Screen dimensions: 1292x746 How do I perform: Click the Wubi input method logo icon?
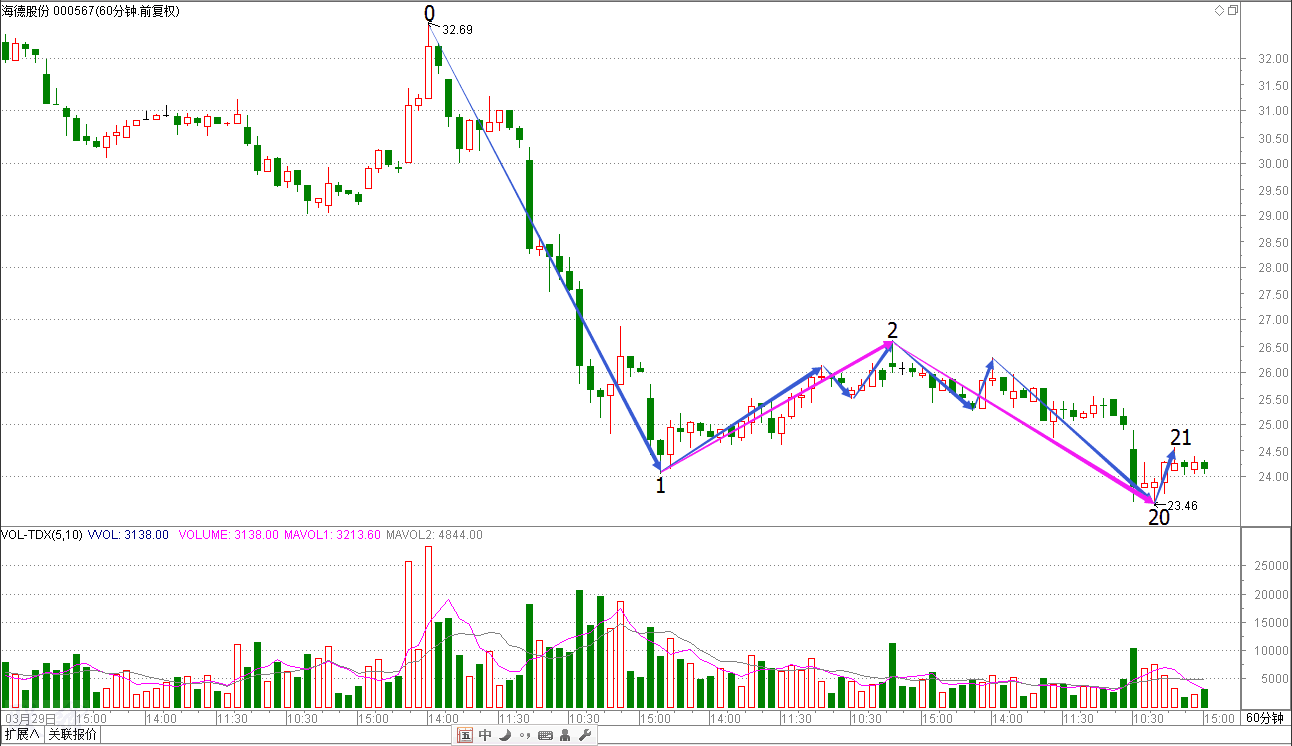[x=465, y=736]
